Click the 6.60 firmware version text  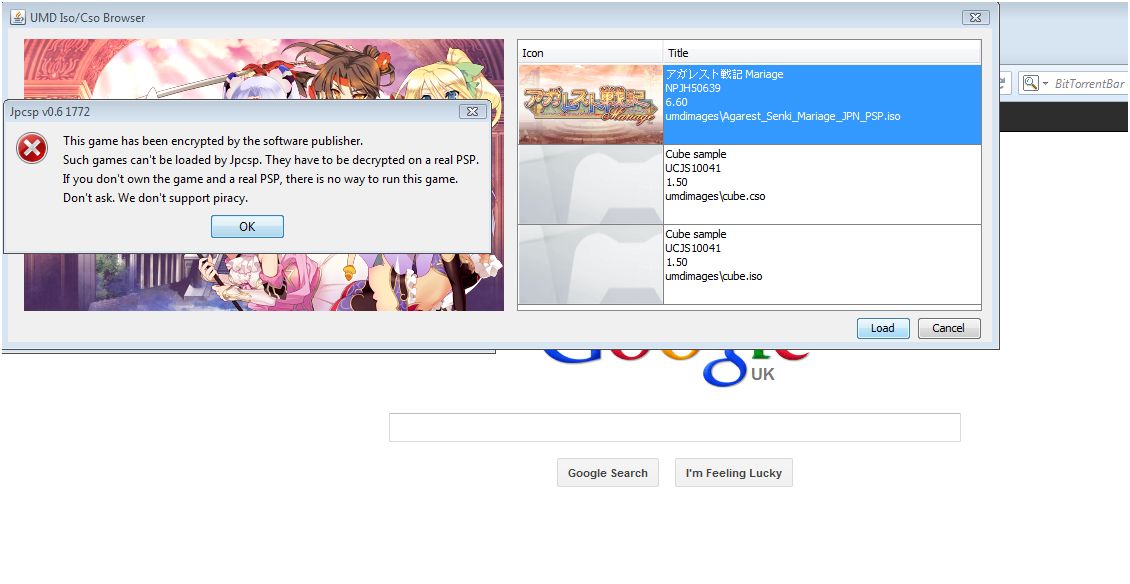(x=676, y=102)
